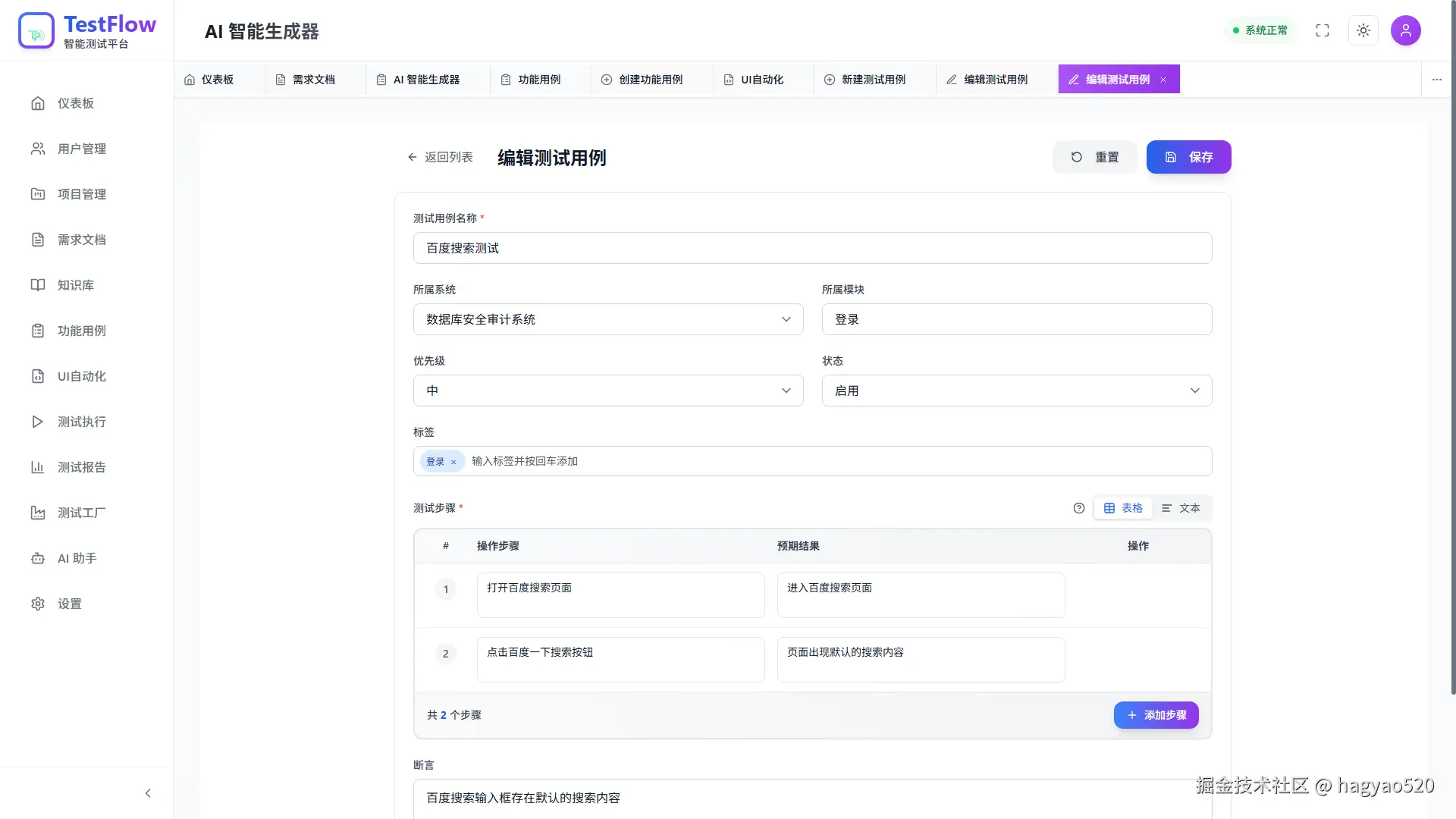This screenshot has height=819, width=1456.
Task: Switch test steps to 文本 view
Action: [x=1180, y=508]
